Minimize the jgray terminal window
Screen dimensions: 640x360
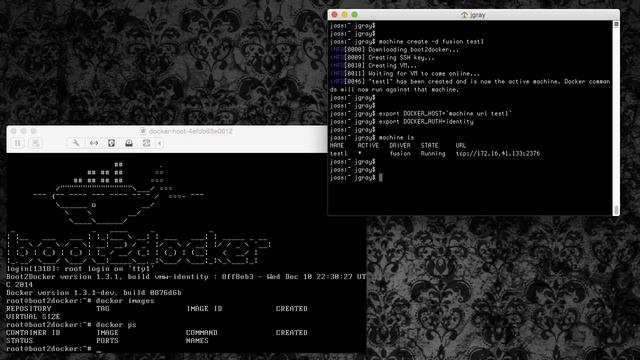[x=344, y=15]
